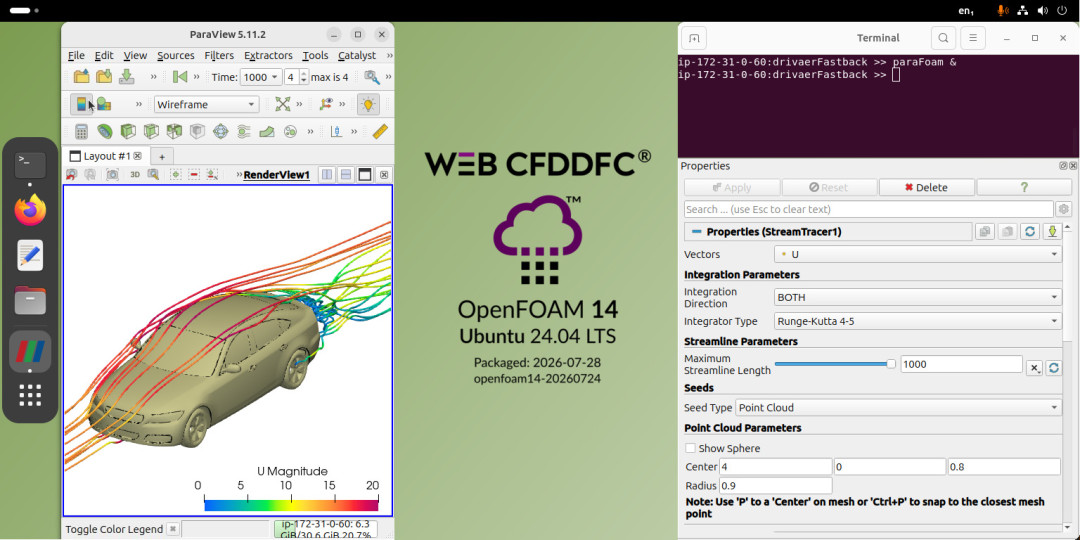Screen dimensions: 1080x540
Task: Open the Extractors menu
Action: [x=268, y=55]
